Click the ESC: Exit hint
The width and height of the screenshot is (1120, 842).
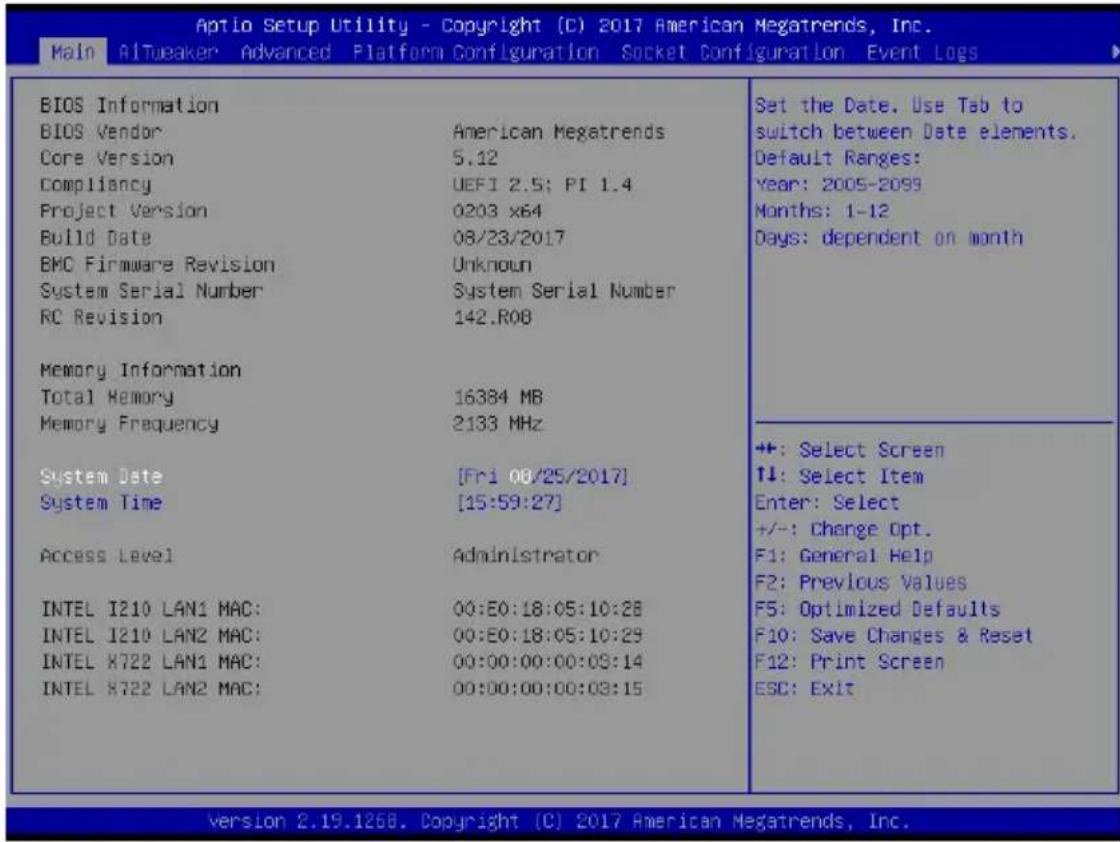point(804,688)
